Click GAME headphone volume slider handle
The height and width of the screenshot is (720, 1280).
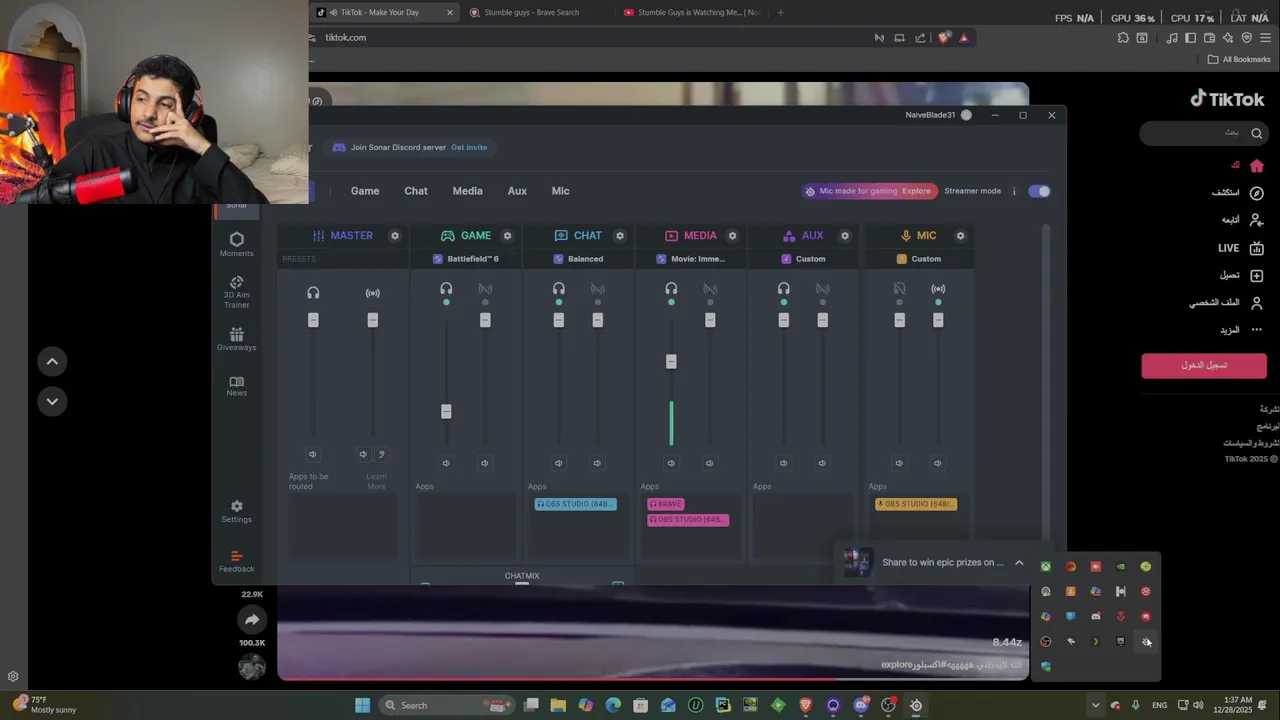click(x=446, y=411)
